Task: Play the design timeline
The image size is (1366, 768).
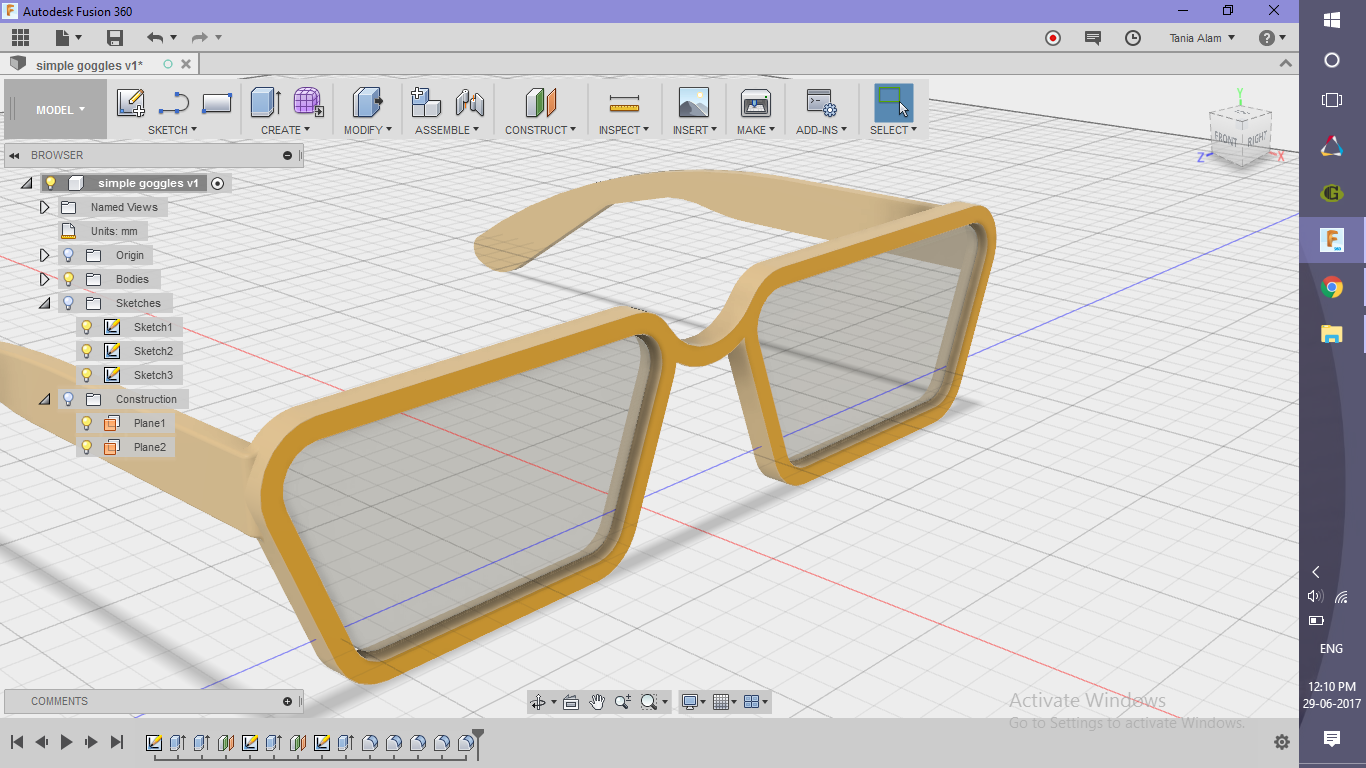Action: coord(66,742)
